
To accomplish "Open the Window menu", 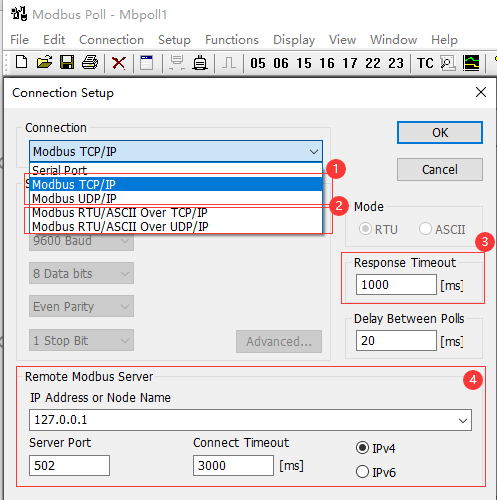I will [393, 40].
